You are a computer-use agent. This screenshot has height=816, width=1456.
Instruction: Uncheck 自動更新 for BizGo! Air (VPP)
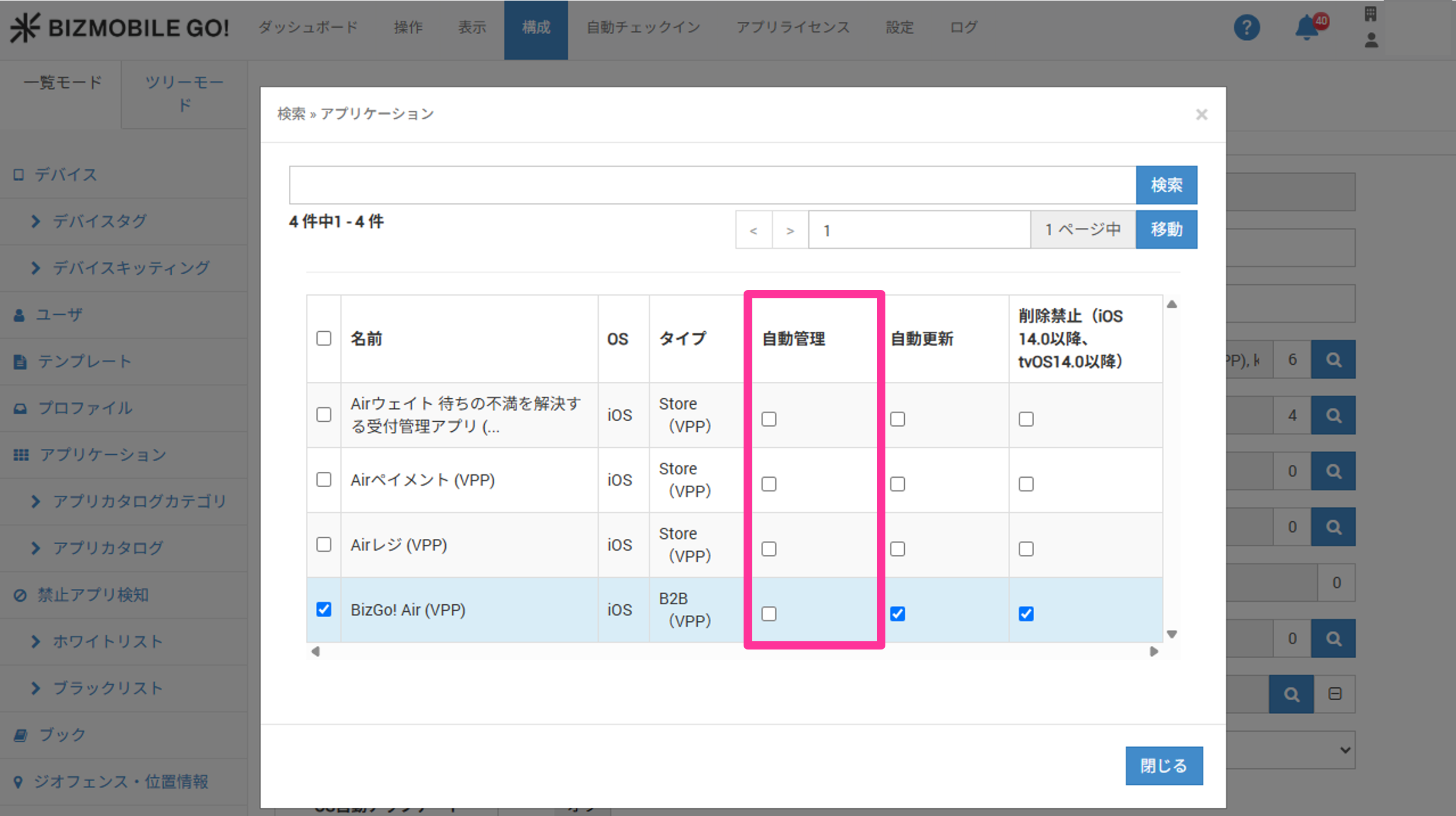(897, 614)
